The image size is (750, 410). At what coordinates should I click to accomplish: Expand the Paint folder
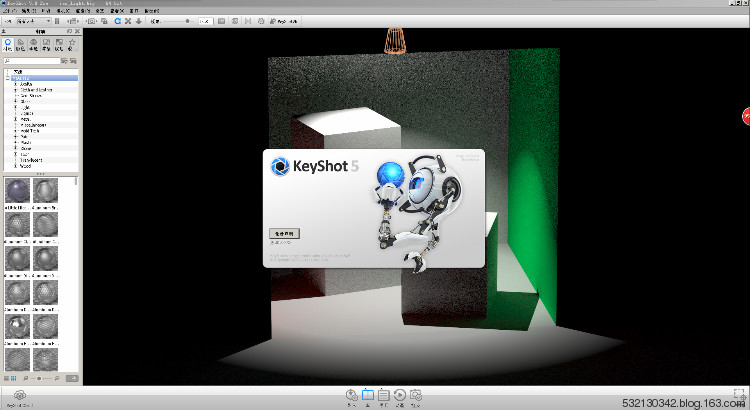pos(15,137)
